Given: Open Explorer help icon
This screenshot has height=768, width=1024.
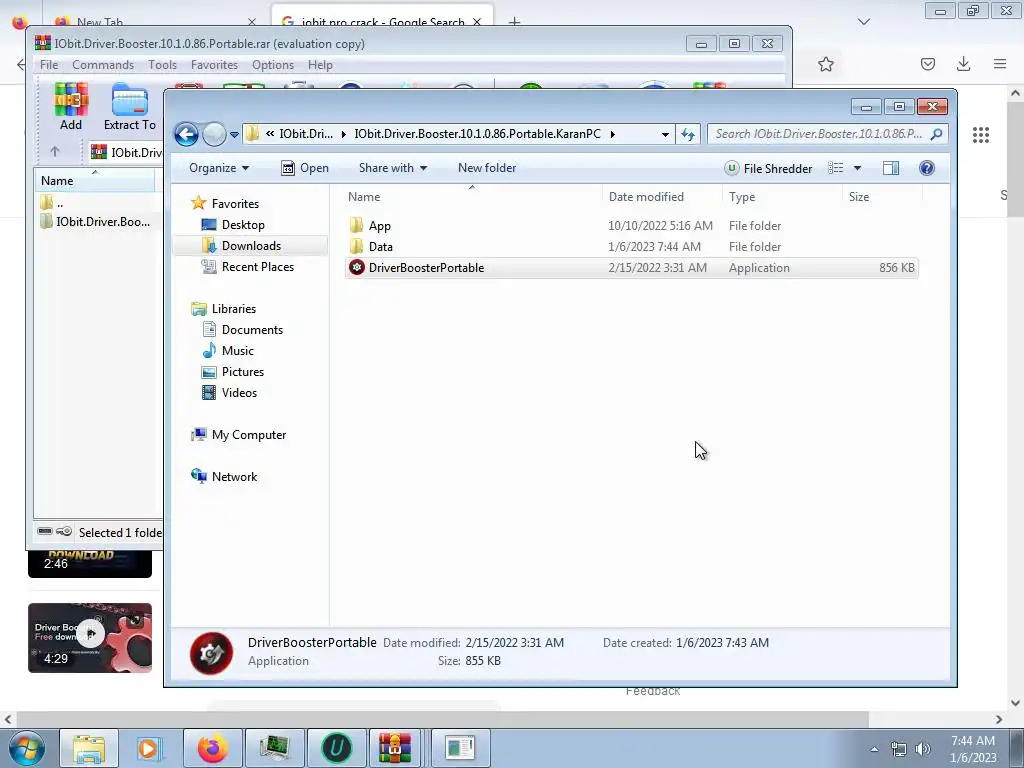Looking at the screenshot, I should tap(927, 168).
